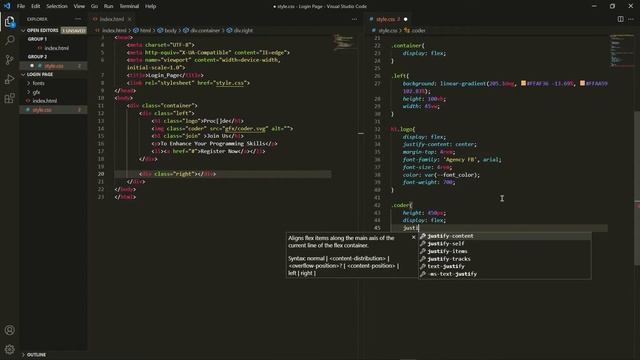Screen dimensions: 640x360
Task: Click the html breadcrumb in left editor
Action: [x=142, y=30]
